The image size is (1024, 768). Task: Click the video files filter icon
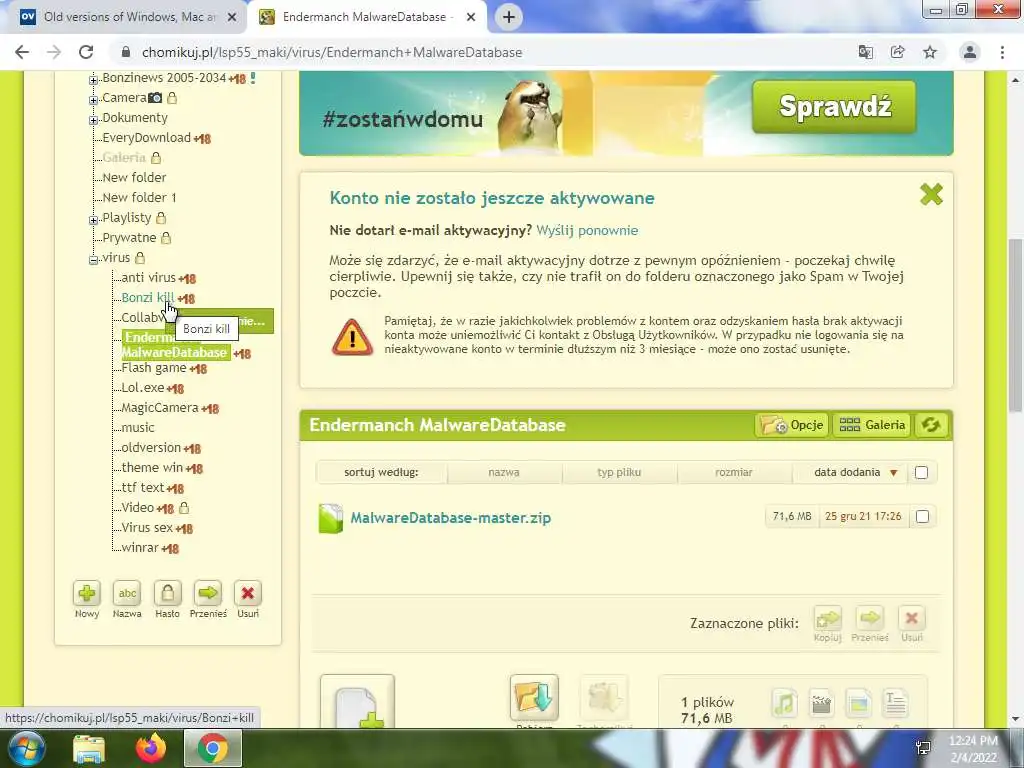pos(821,703)
